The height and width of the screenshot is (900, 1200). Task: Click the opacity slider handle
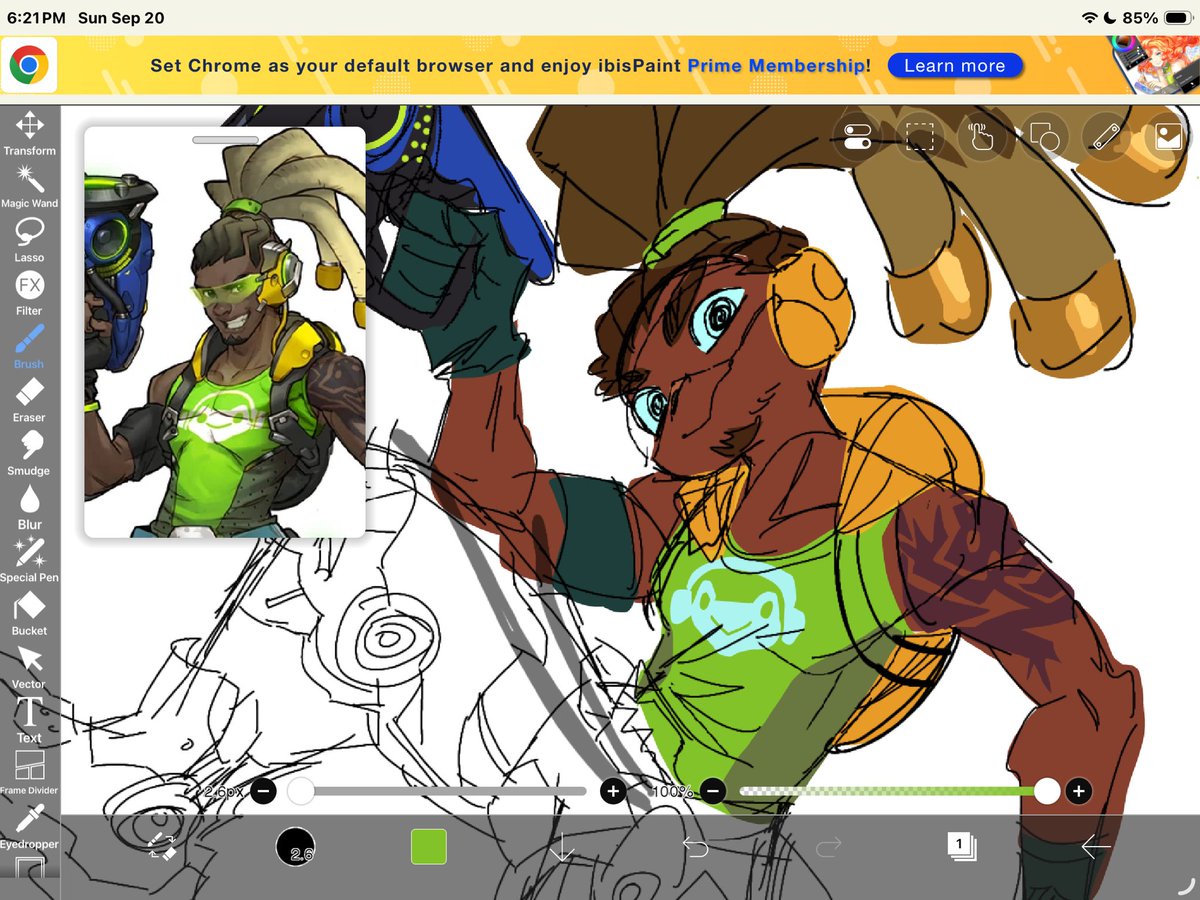click(x=1047, y=792)
